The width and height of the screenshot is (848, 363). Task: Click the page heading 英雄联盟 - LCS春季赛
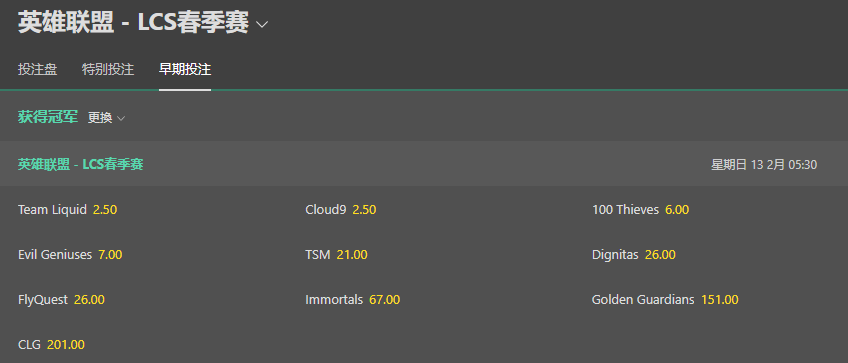[x=133, y=23]
